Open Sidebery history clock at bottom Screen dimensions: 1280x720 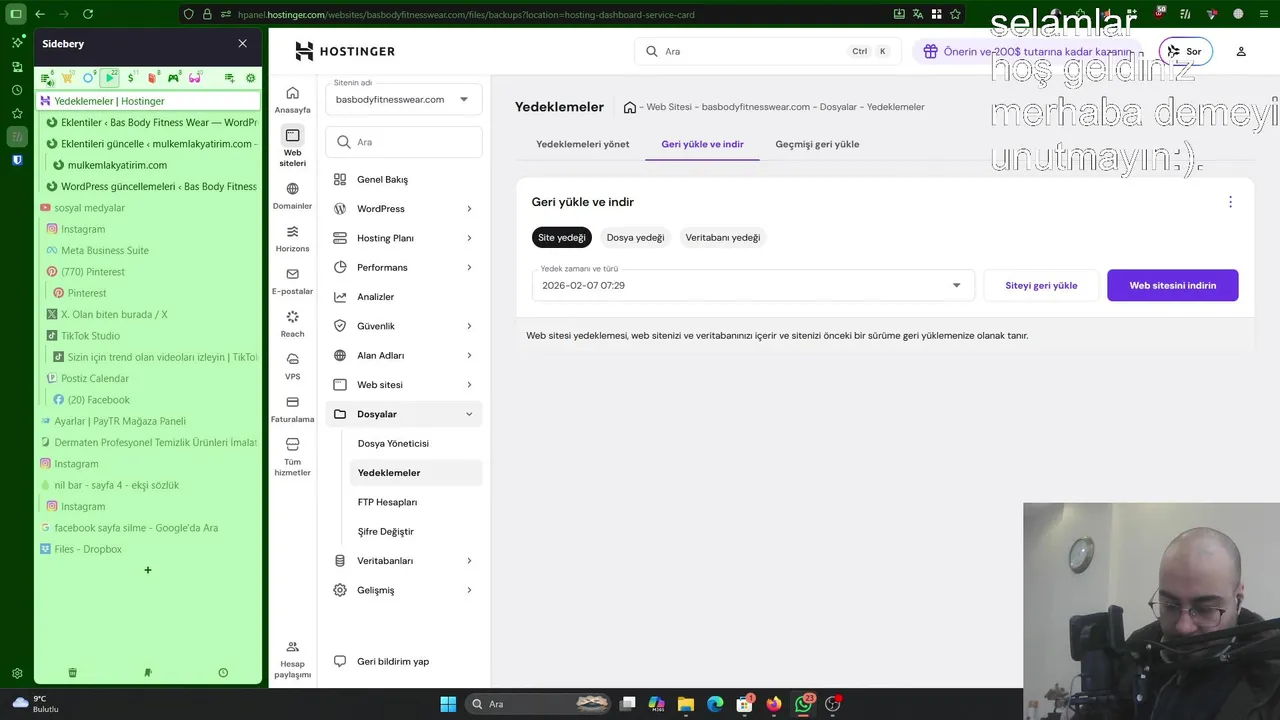pos(223,673)
